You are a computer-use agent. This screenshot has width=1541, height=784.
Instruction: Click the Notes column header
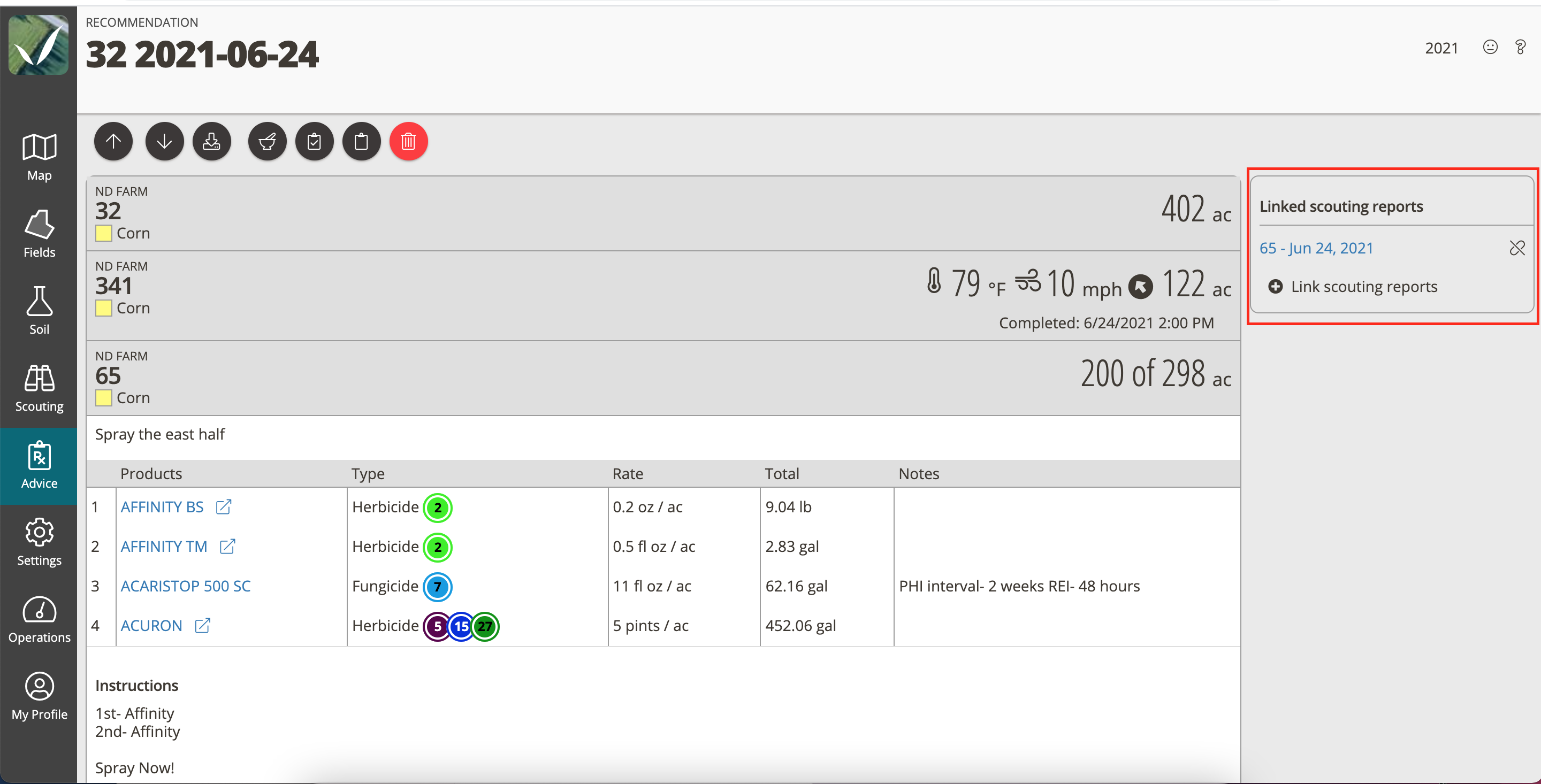(919, 474)
